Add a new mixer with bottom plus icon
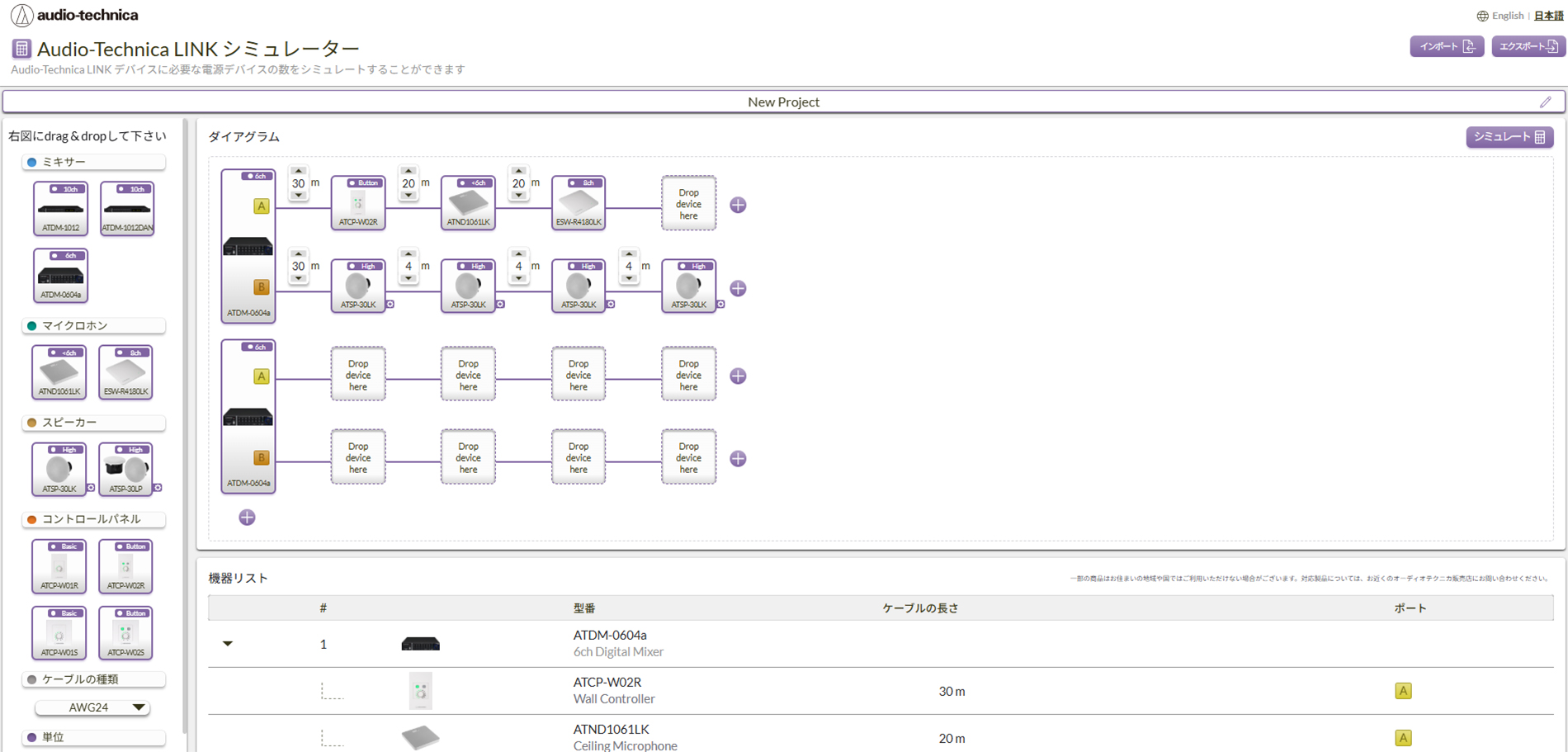The image size is (1568, 752). (x=247, y=518)
